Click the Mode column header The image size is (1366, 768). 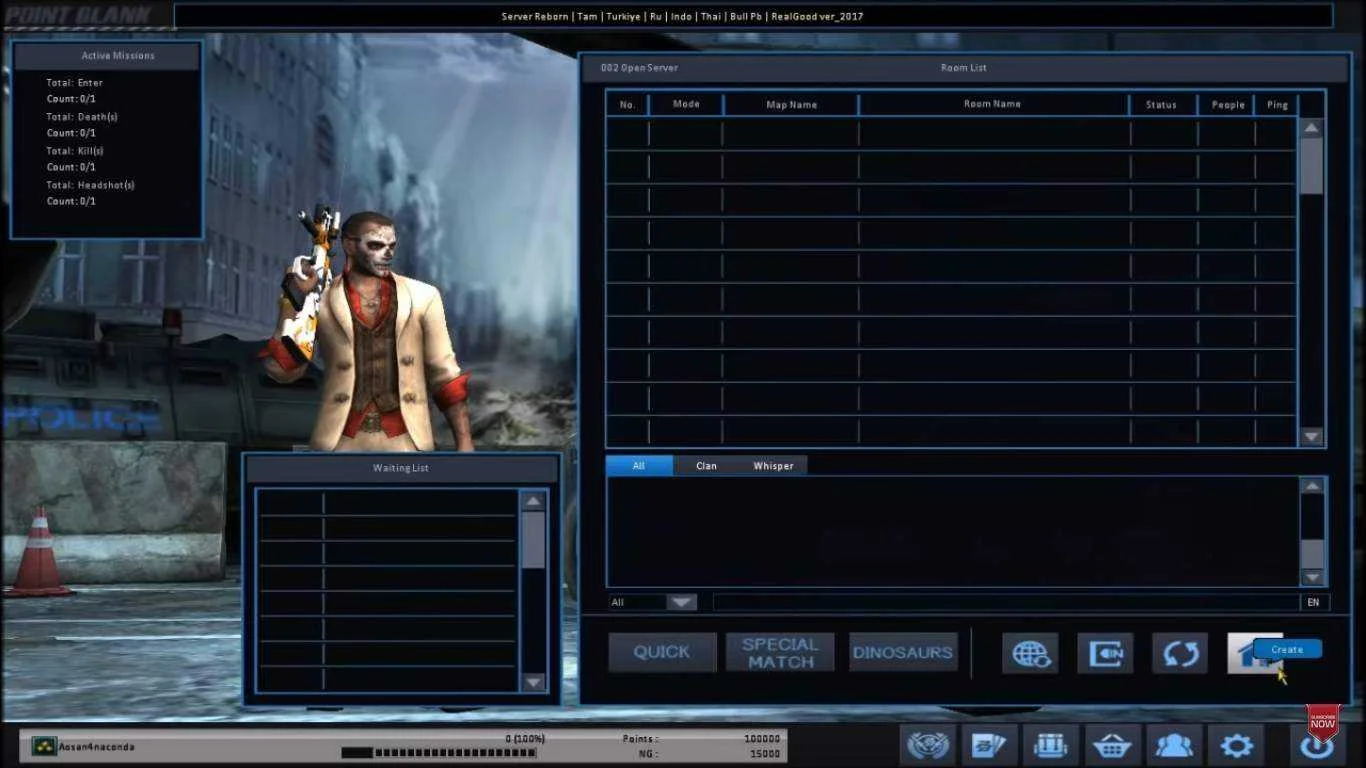point(686,104)
